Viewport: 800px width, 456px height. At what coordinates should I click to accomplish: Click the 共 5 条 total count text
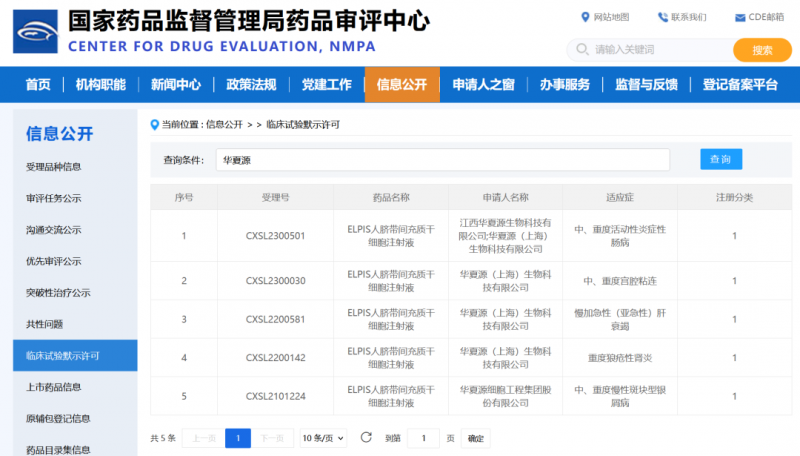pos(163,438)
